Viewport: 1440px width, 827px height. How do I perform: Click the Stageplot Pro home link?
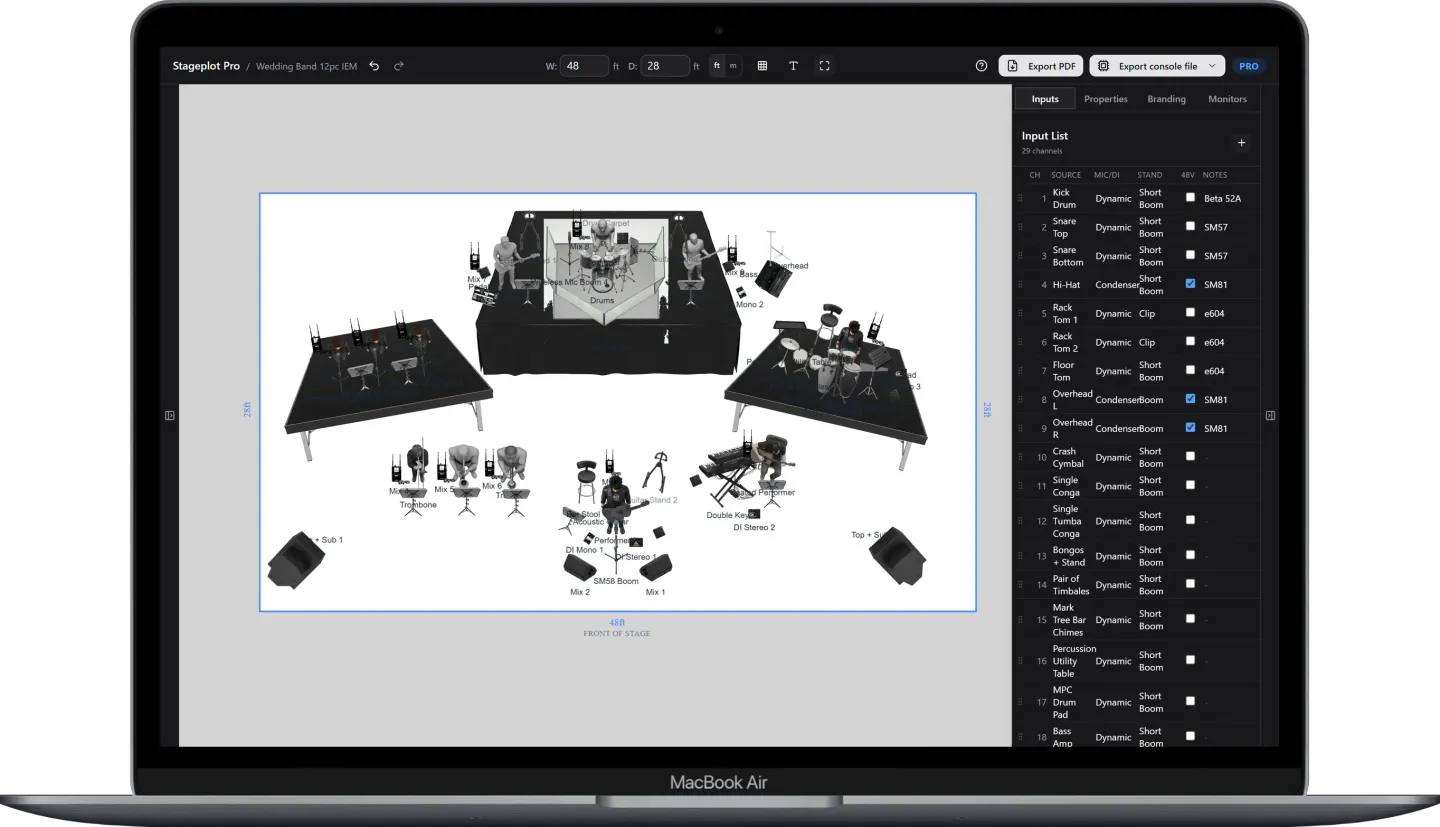tap(206, 66)
